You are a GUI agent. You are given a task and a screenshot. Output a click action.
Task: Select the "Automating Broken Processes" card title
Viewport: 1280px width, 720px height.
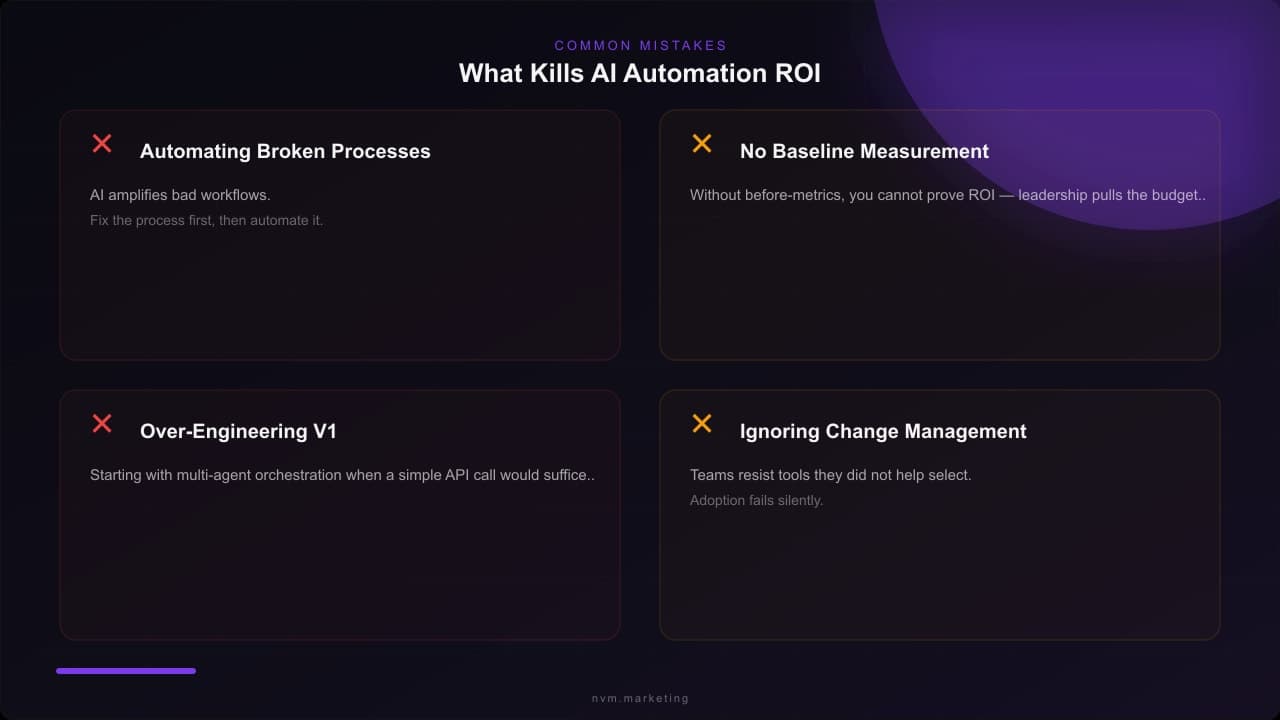click(285, 151)
